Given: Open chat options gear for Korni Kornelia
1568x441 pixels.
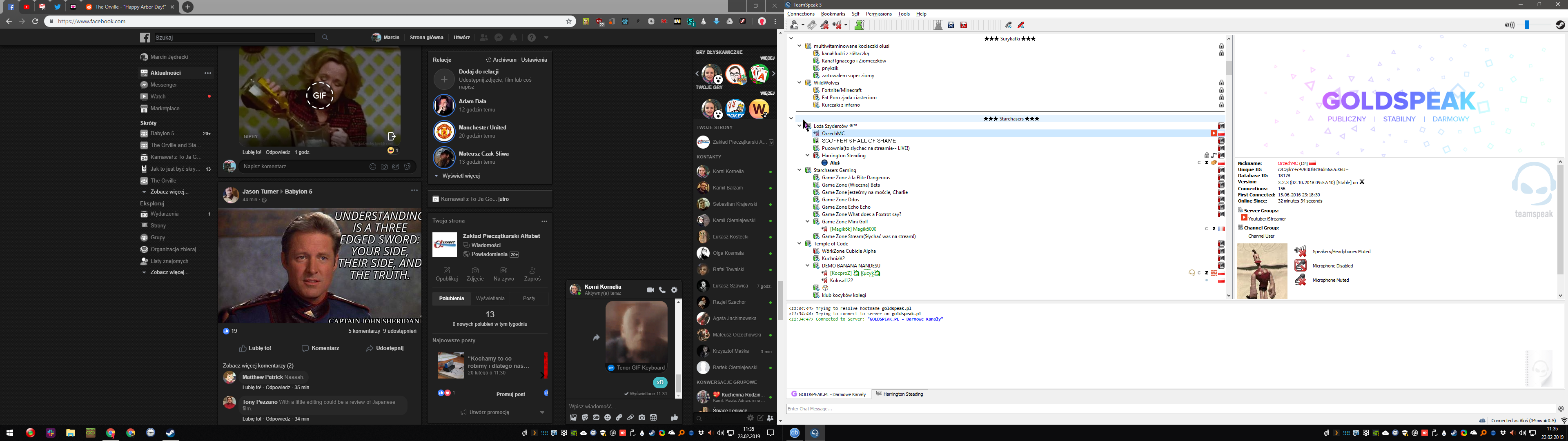Looking at the screenshot, I should [x=674, y=290].
